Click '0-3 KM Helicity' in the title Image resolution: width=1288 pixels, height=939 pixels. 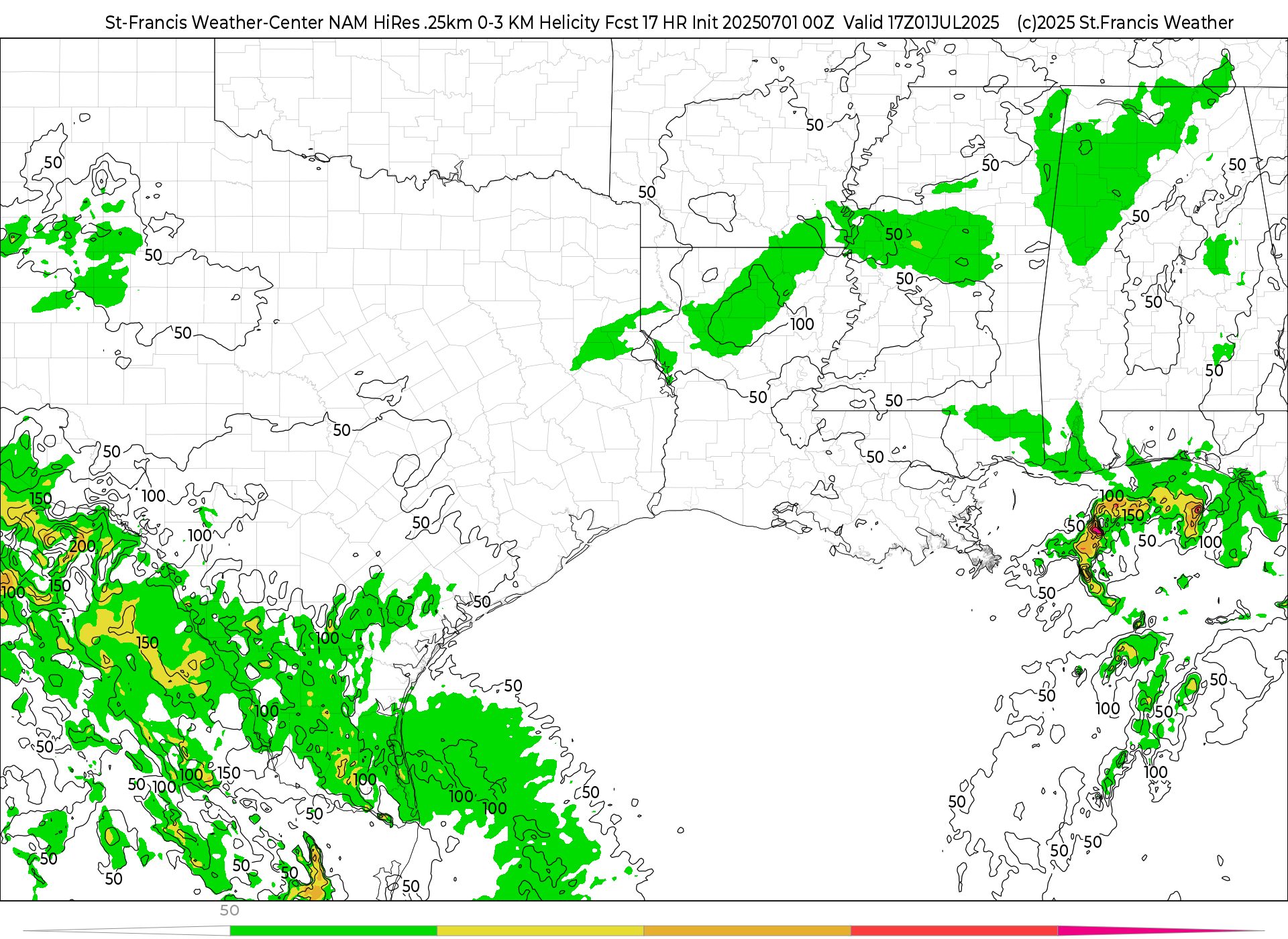tap(539, 23)
